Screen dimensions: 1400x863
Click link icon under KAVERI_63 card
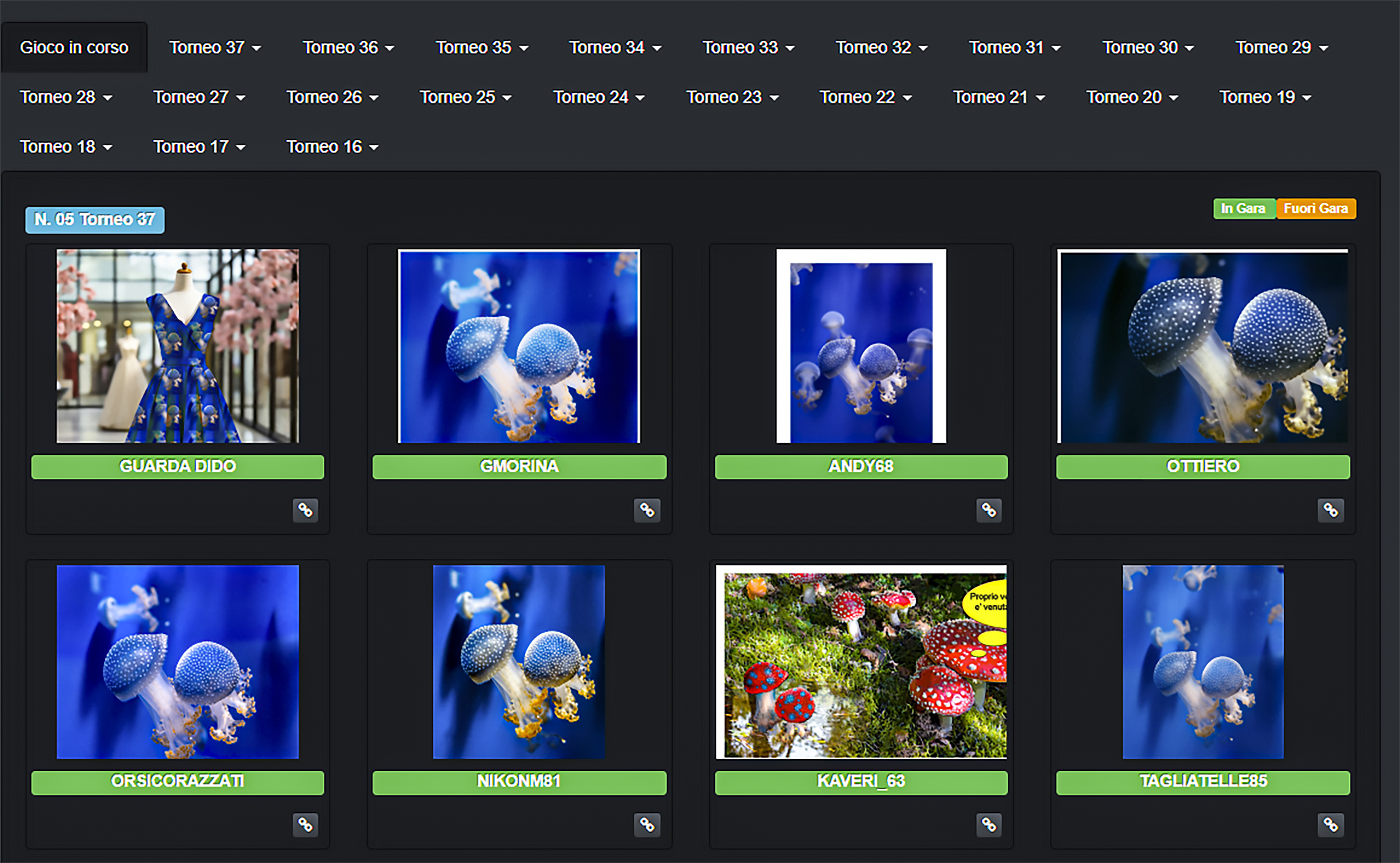[989, 825]
